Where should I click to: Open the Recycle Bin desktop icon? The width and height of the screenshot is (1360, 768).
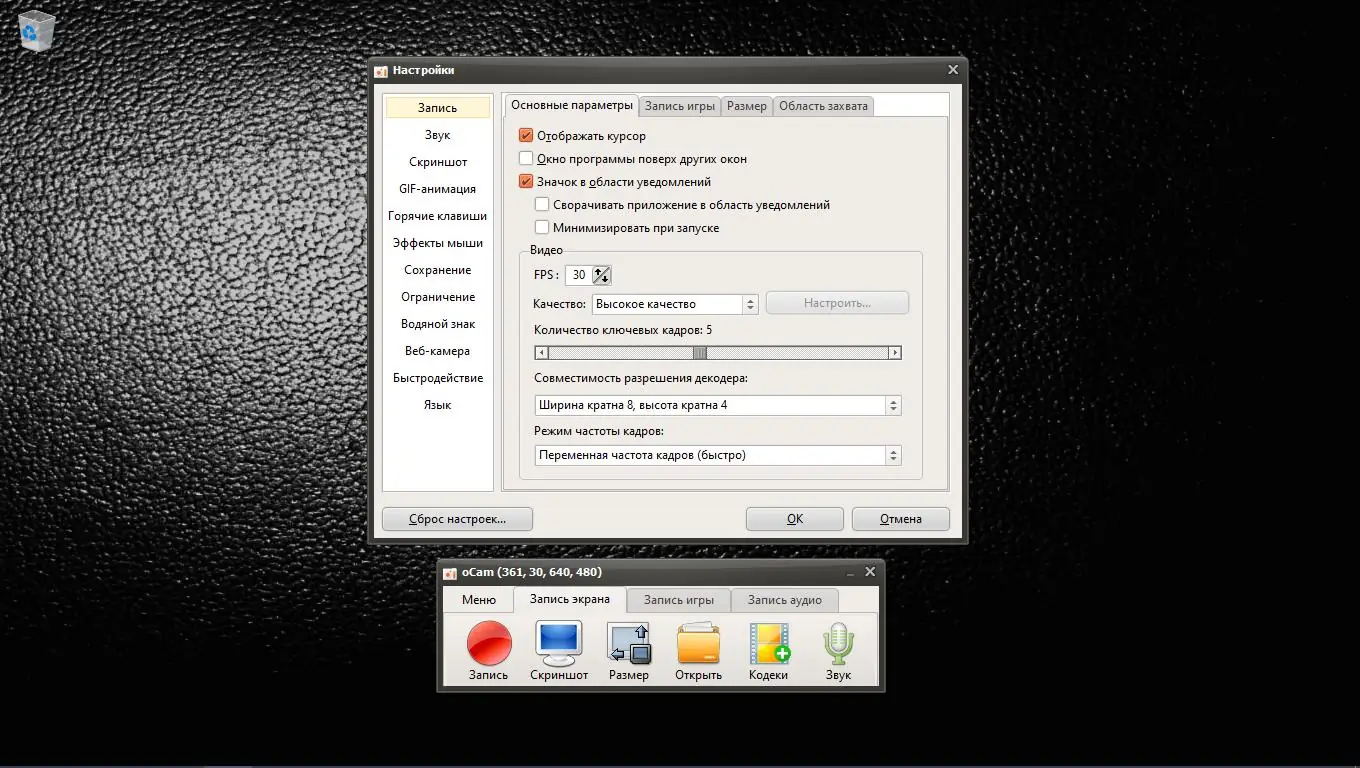point(36,30)
